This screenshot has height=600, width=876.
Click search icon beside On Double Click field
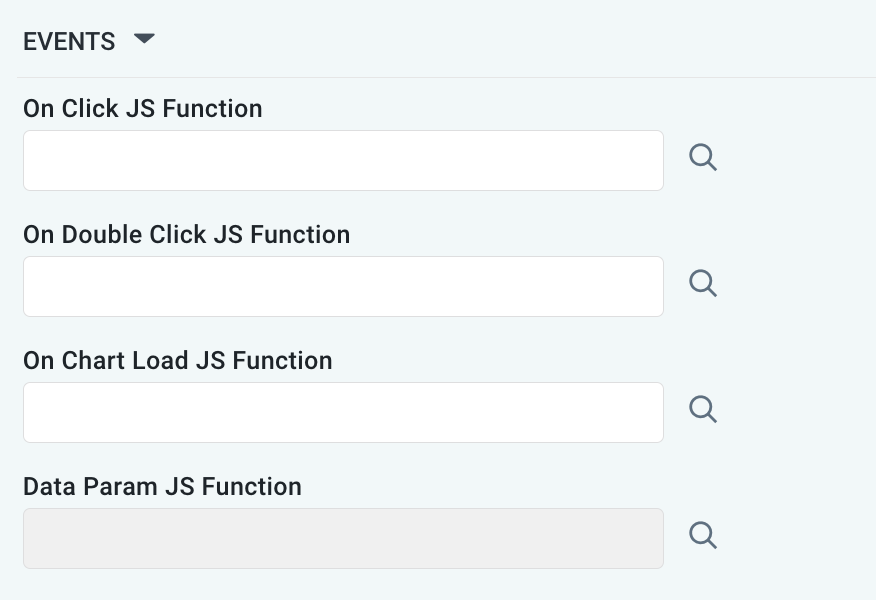(x=703, y=284)
